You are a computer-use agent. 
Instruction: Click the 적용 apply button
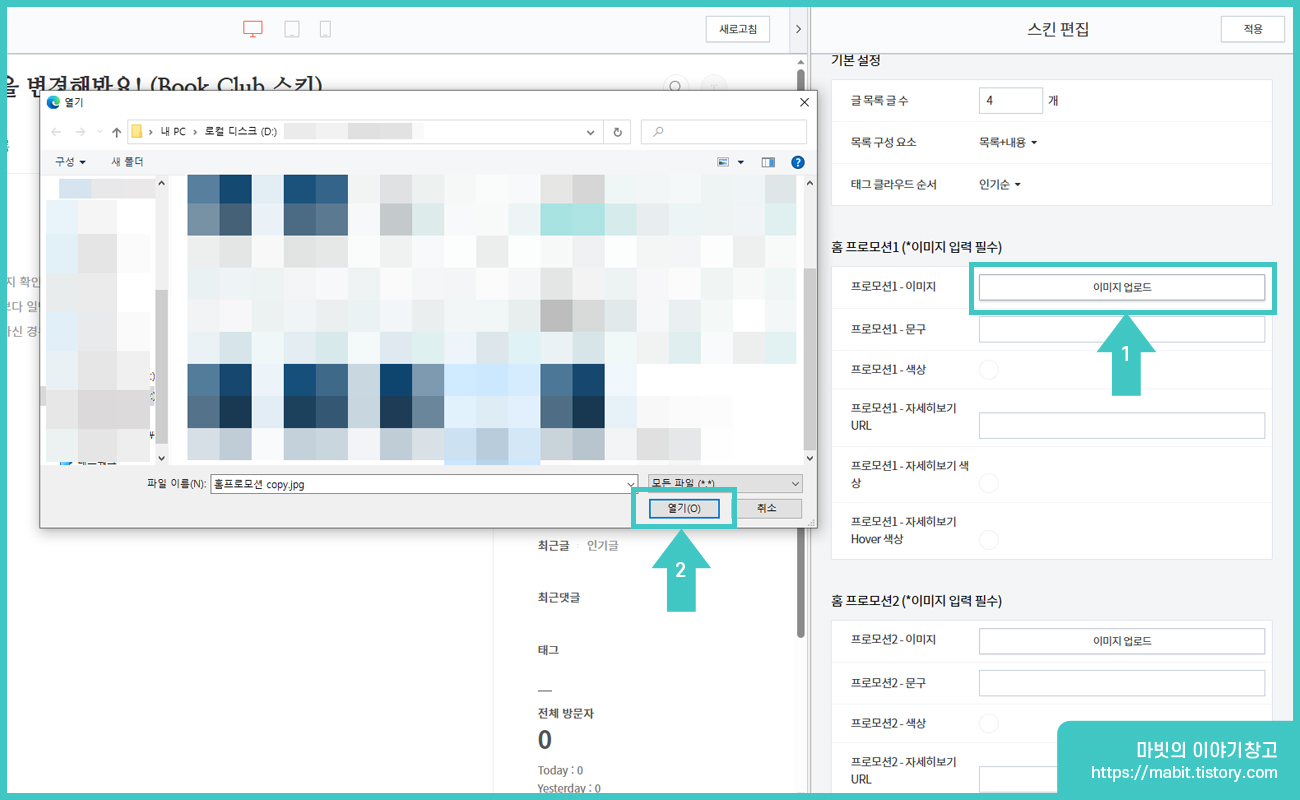coord(1253,29)
